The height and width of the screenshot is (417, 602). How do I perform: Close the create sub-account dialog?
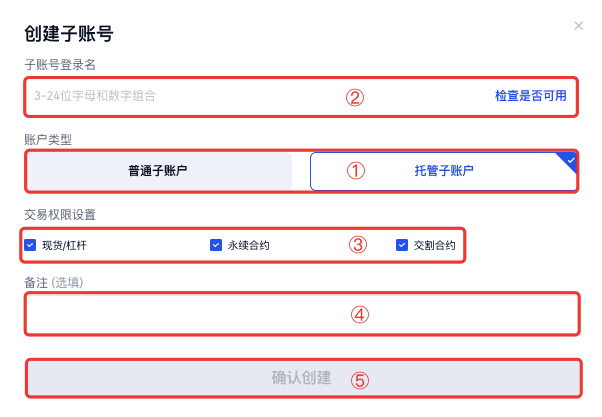coord(578,26)
